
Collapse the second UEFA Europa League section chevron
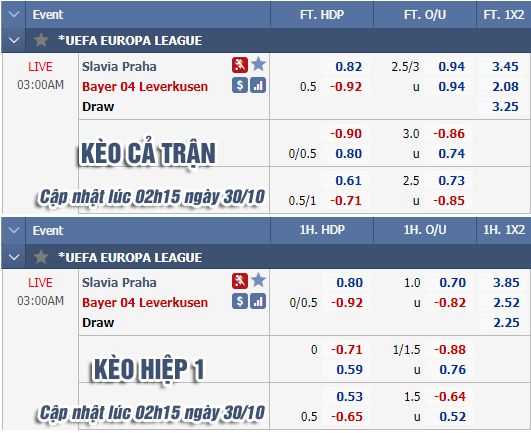click(x=14, y=257)
